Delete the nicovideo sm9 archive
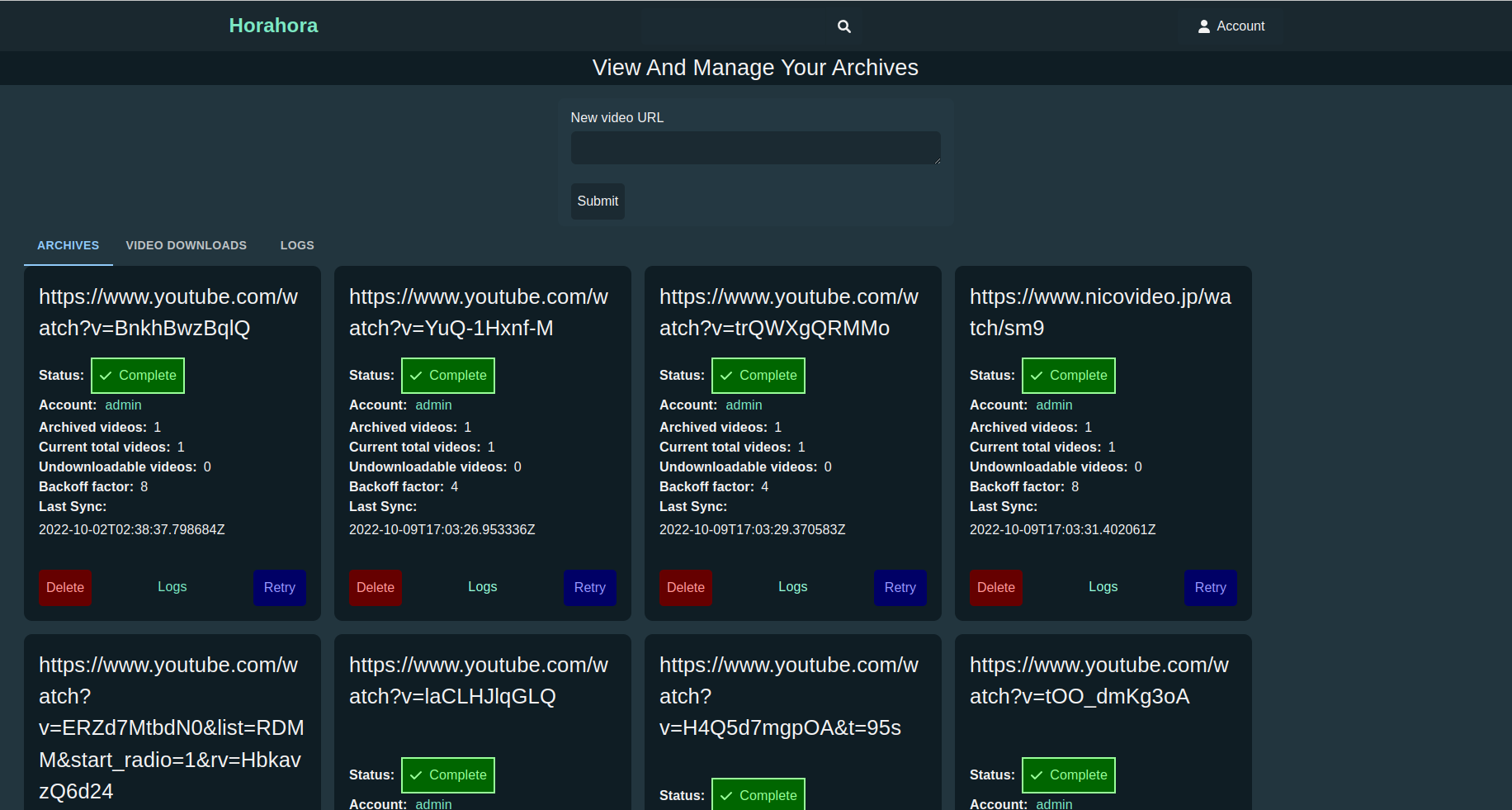This screenshot has width=1512, height=810. [x=995, y=587]
